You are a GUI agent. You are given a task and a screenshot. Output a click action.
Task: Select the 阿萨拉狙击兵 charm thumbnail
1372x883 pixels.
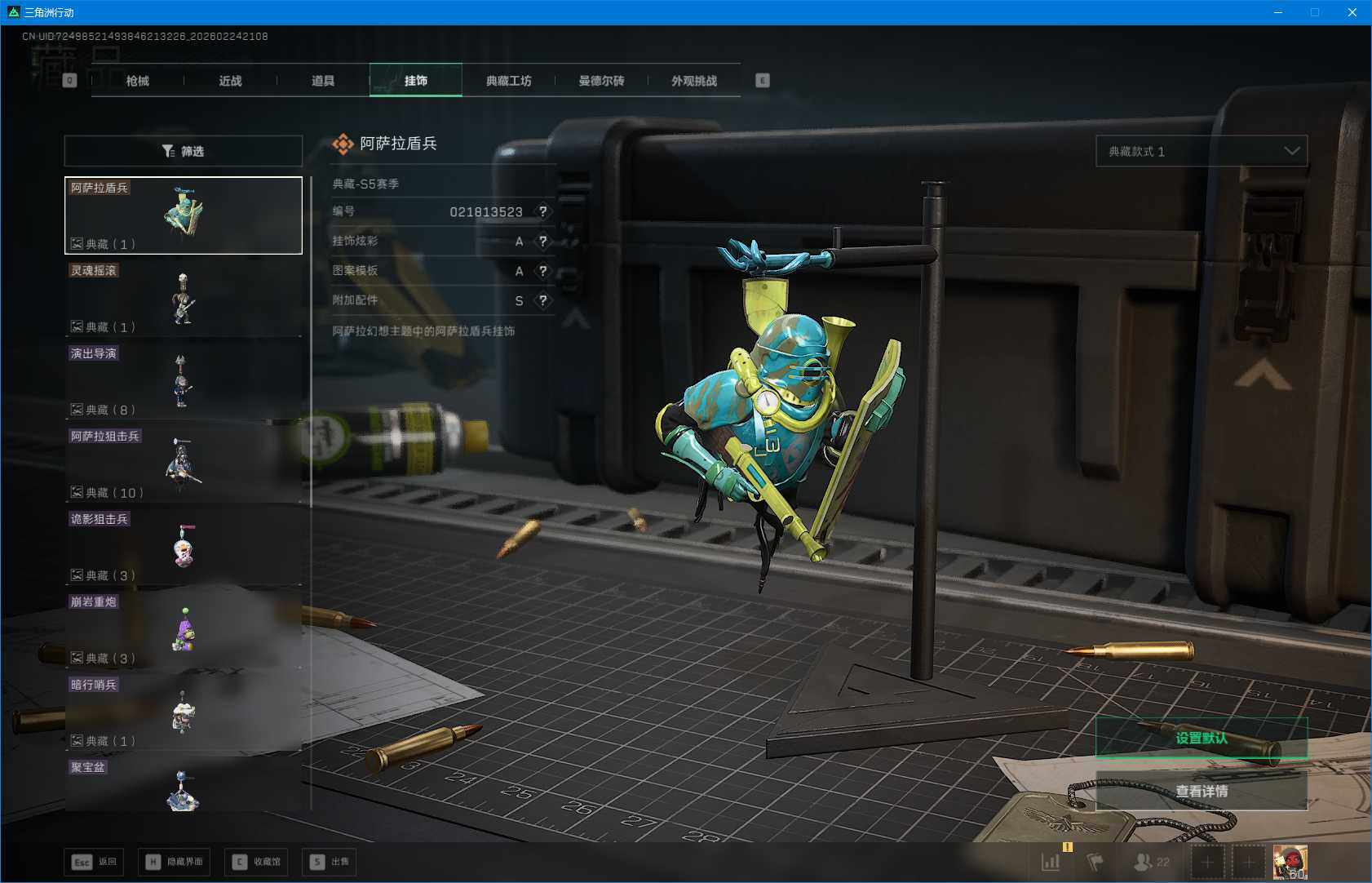point(183,464)
